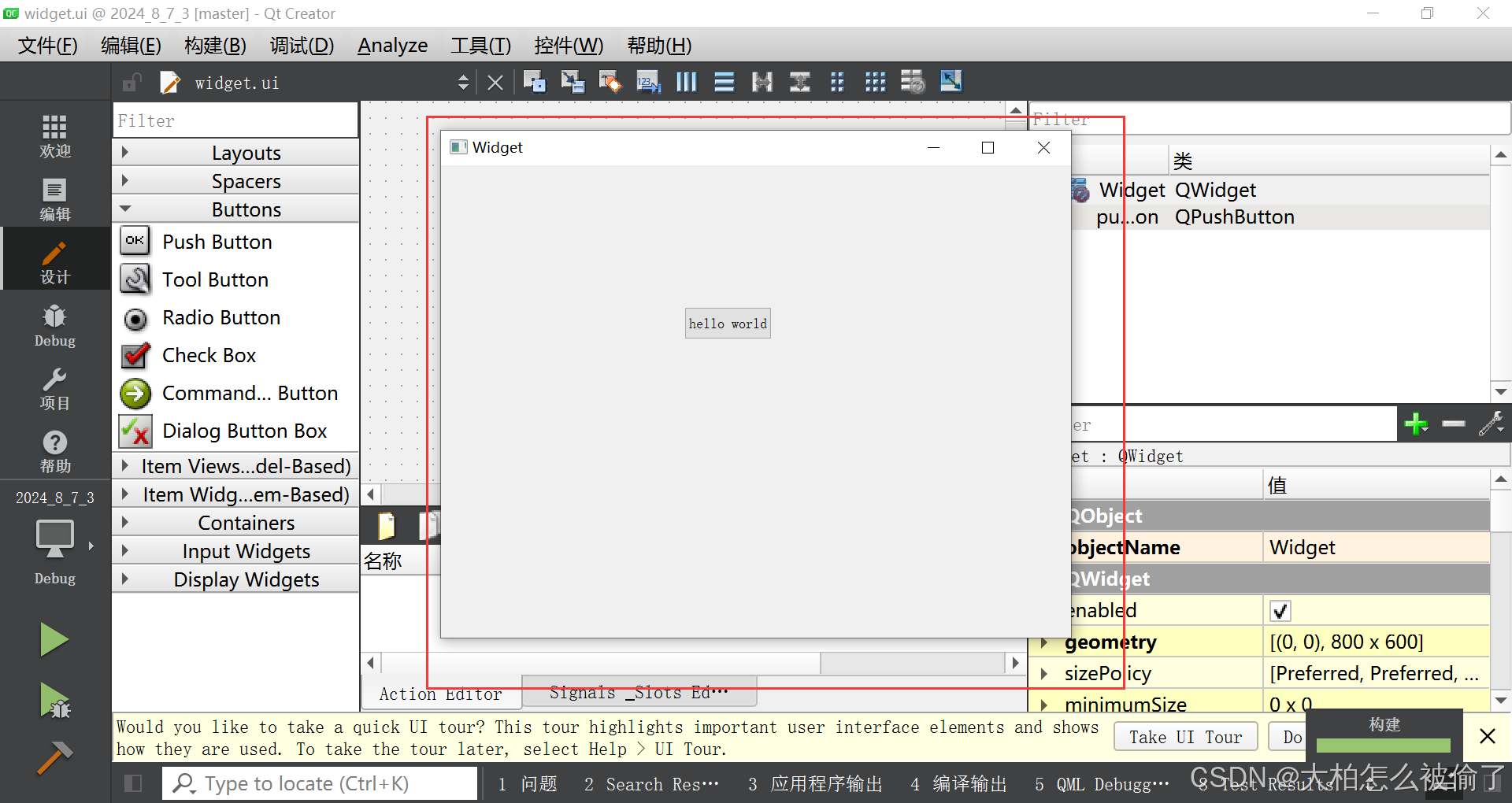Open the 调试(D) menu

pyautogui.click(x=302, y=46)
